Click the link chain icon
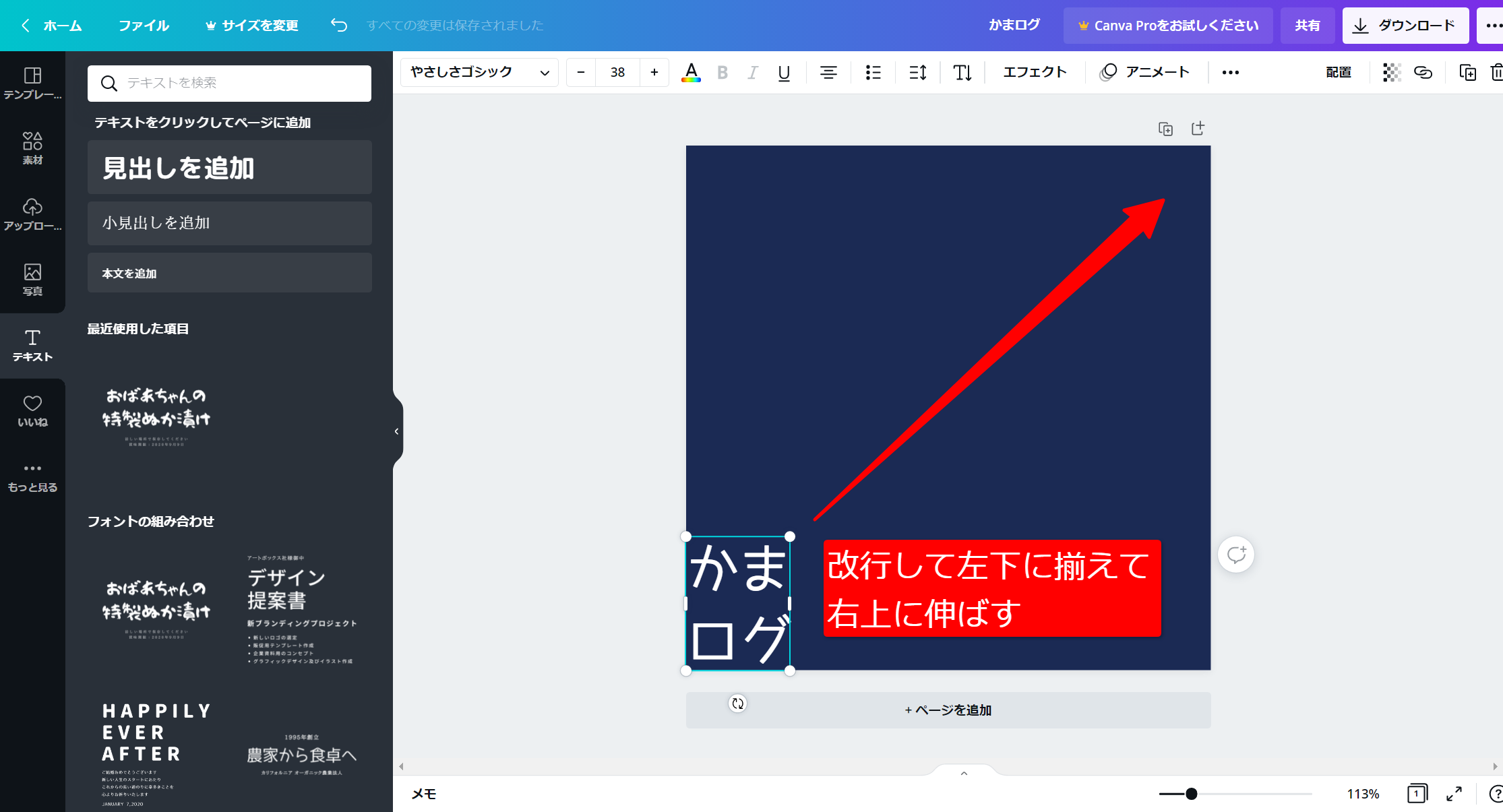 tap(1423, 72)
